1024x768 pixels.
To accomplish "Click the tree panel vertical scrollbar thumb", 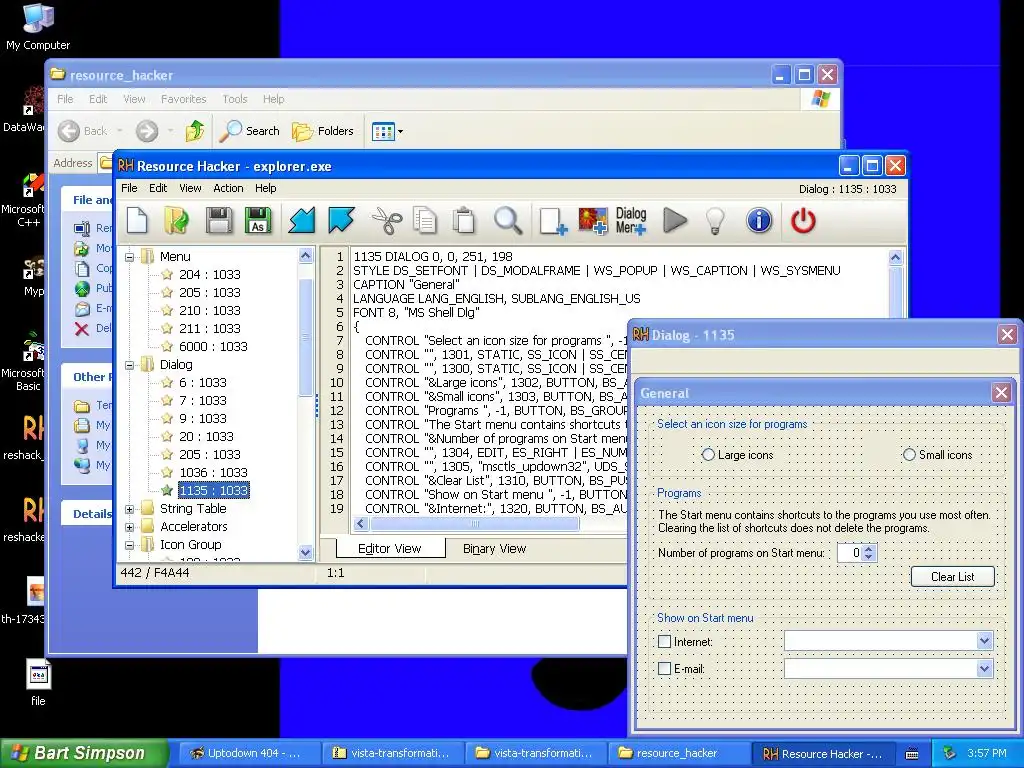I will 306,337.
